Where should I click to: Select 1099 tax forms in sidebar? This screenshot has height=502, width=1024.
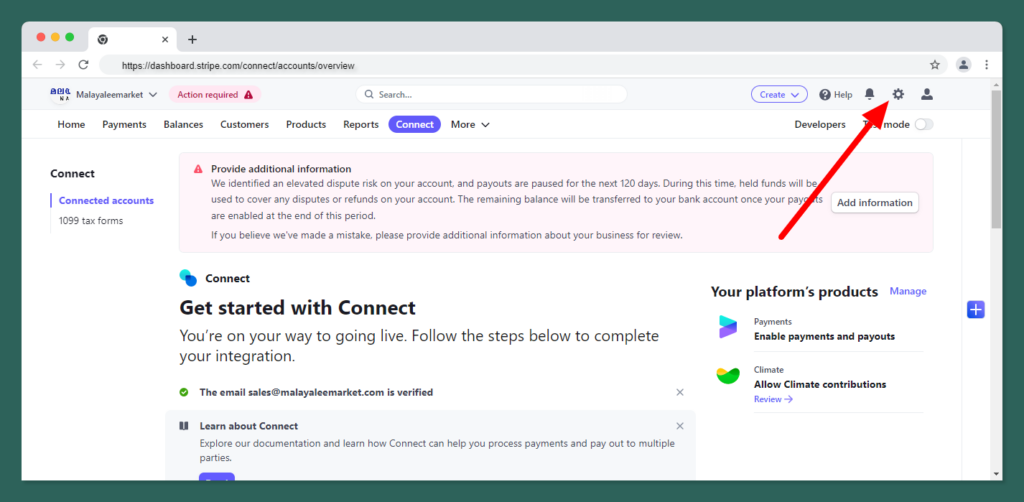pyautogui.click(x=91, y=221)
